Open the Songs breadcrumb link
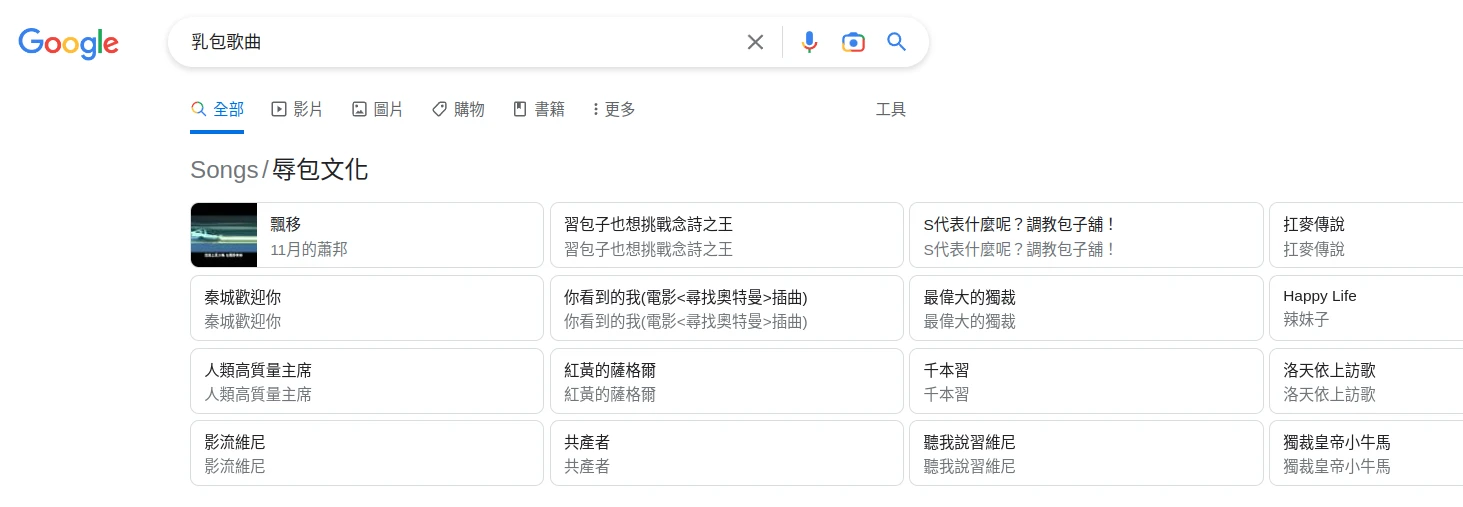The height and width of the screenshot is (507, 1463). (x=224, y=170)
